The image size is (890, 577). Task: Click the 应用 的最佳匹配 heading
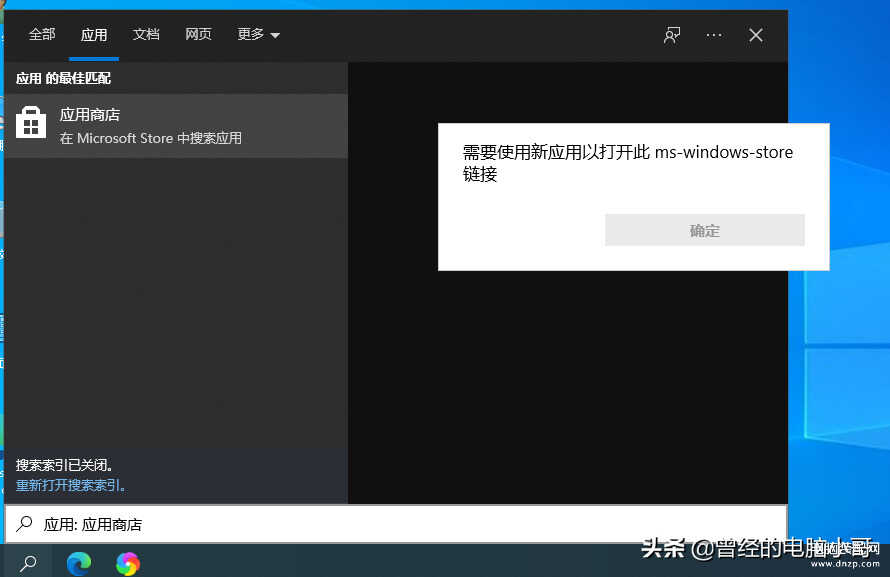(63, 78)
